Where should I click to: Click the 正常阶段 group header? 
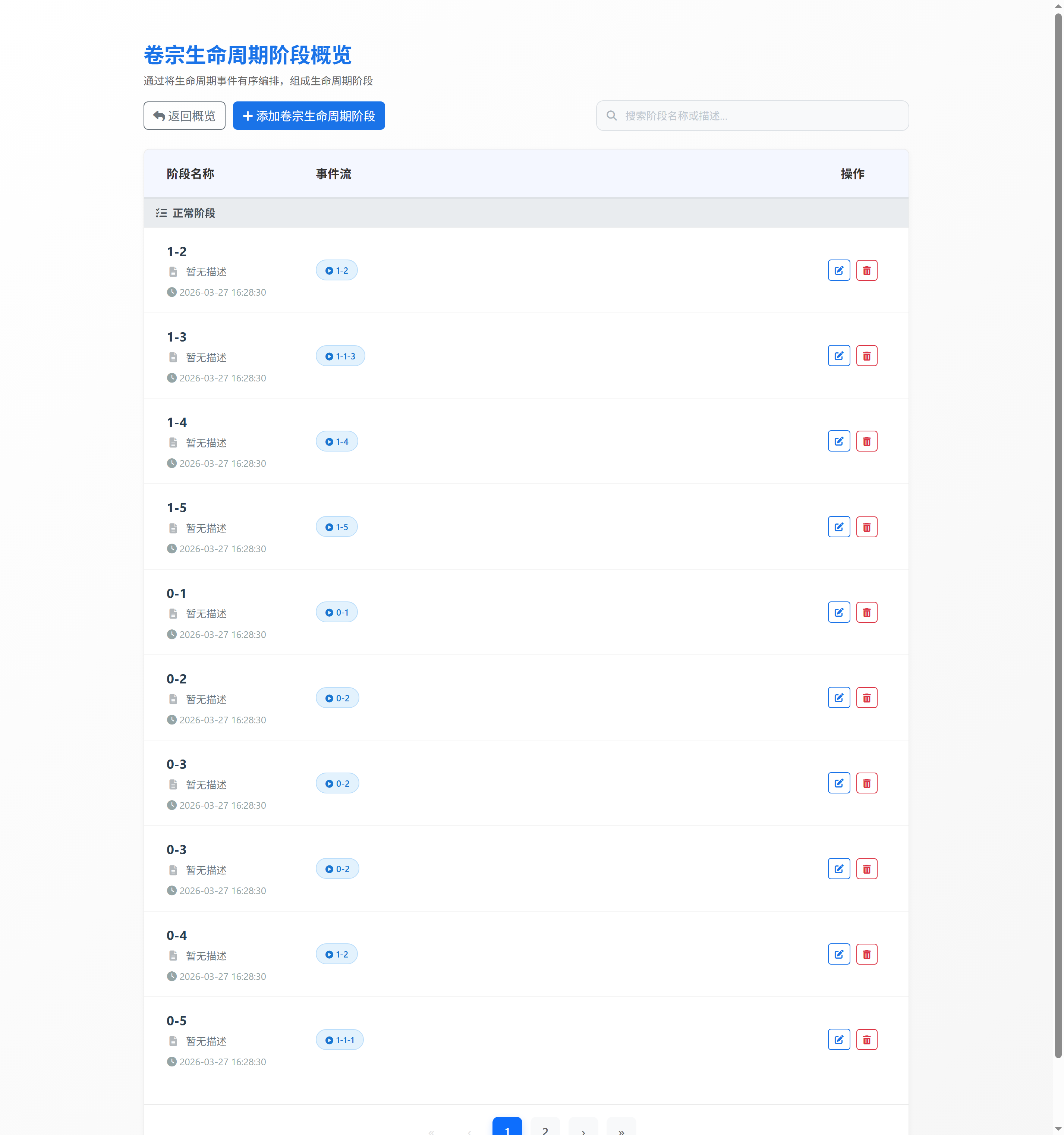[x=193, y=213]
